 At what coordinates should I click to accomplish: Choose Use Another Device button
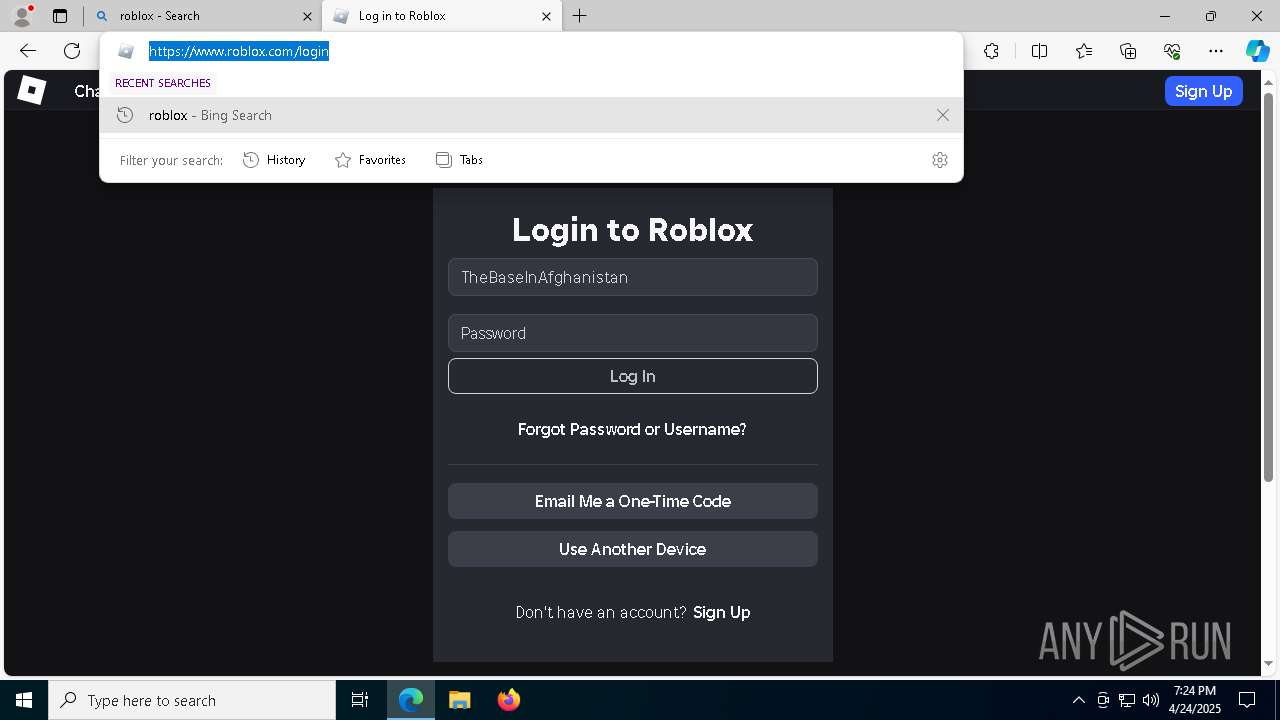[633, 549]
